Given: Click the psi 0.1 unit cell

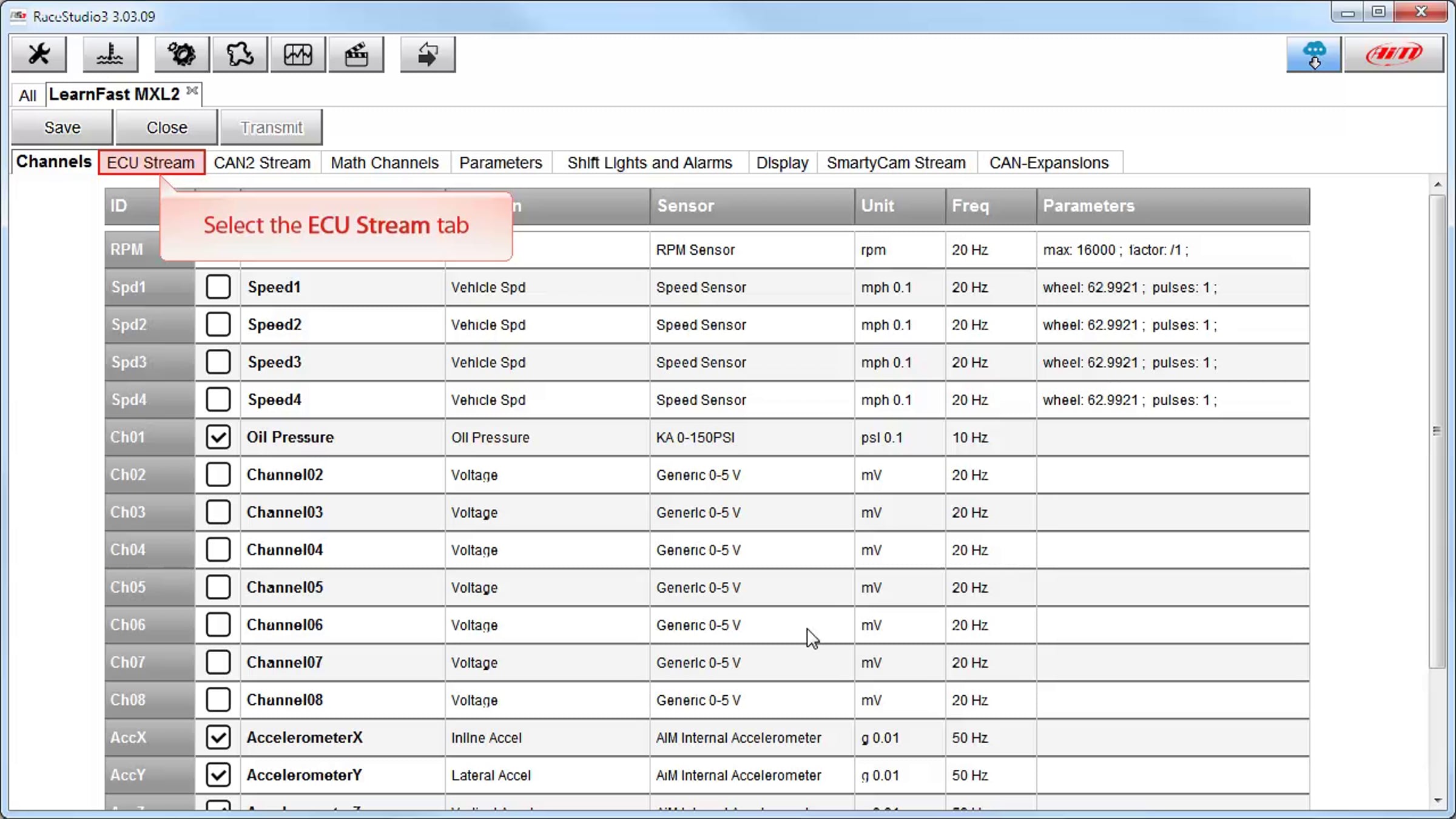Looking at the screenshot, I should pos(900,437).
